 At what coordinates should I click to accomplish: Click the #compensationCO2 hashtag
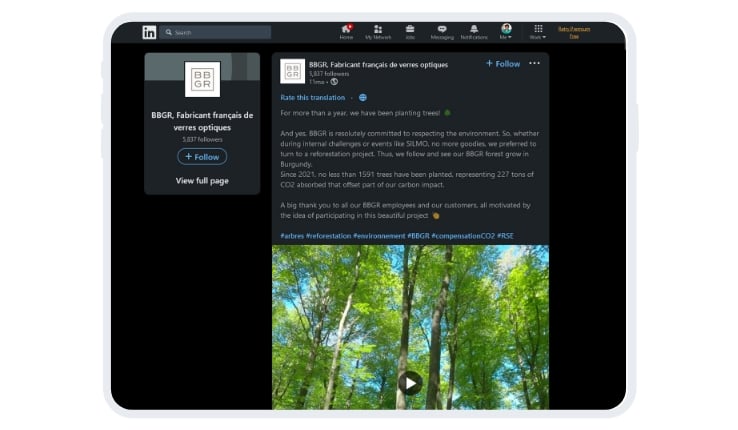pos(463,236)
